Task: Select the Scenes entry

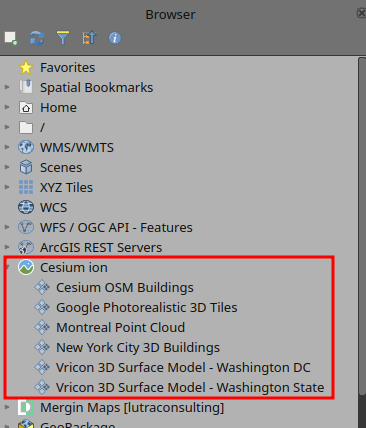Action: 61,168
